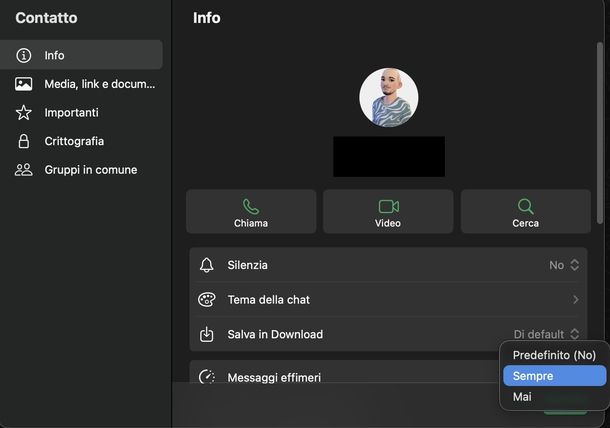This screenshot has width=610, height=428.
Task: Click the palette icon for chat theme
Action: click(x=207, y=300)
